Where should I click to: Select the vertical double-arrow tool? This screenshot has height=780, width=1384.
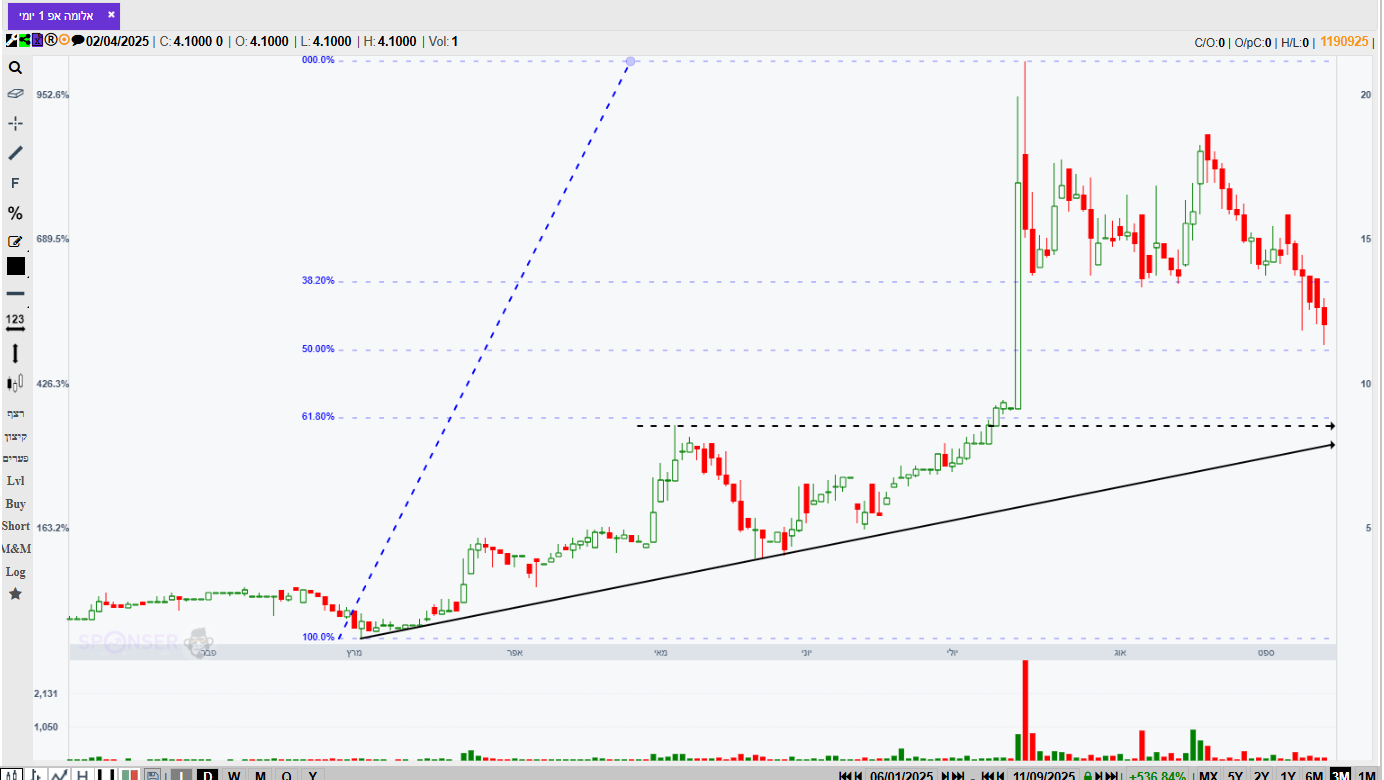15,353
